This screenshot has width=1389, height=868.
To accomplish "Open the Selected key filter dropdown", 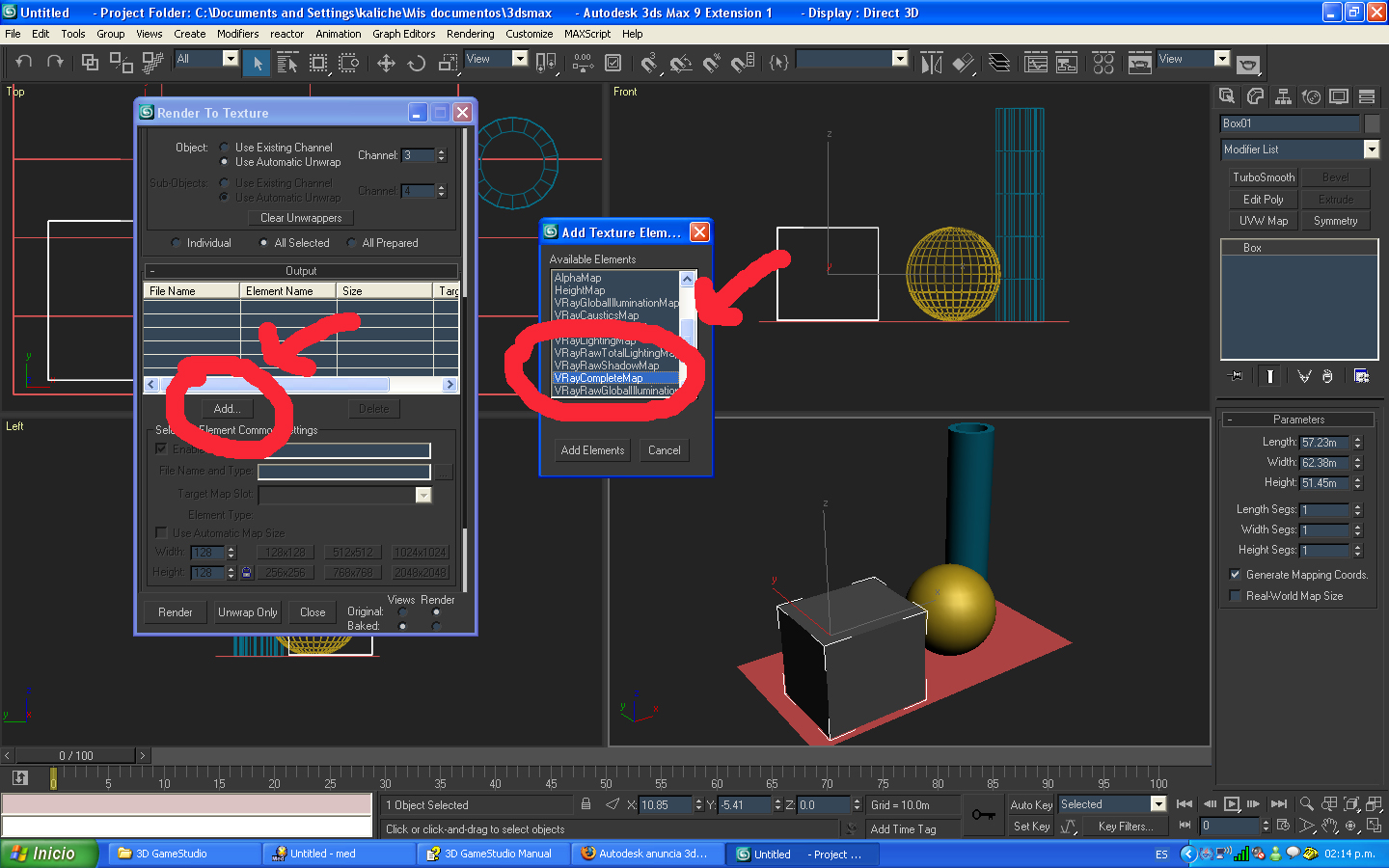I will (x=1158, y=804).
